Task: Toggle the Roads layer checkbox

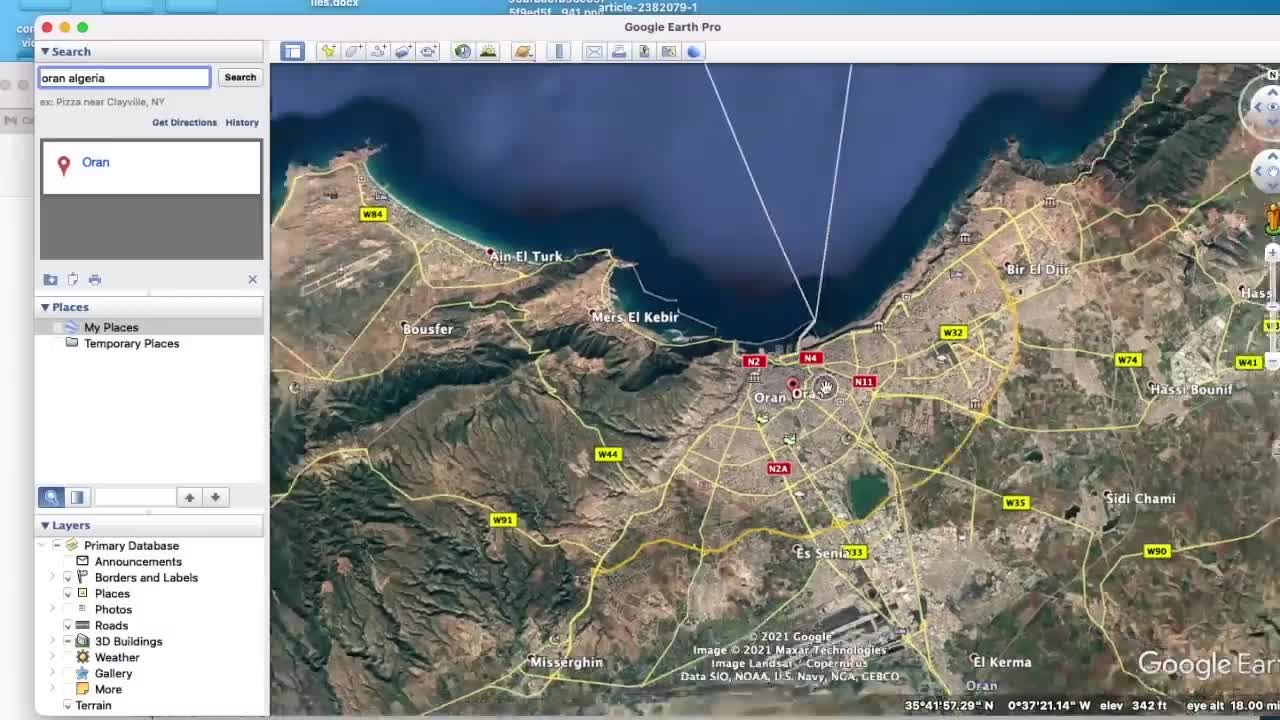Action: 68,625
